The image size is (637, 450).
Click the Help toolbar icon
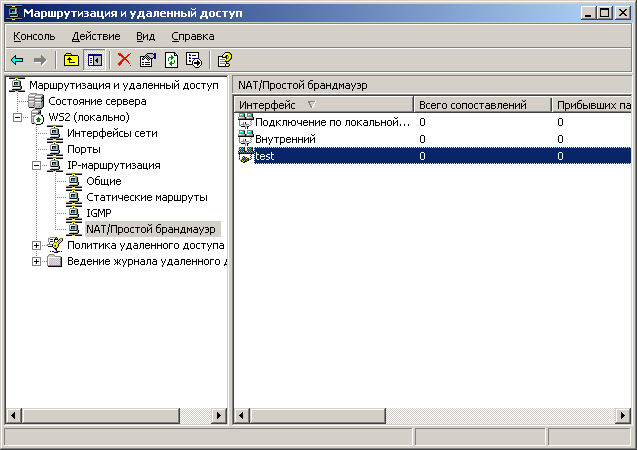(x=225, y=60)
